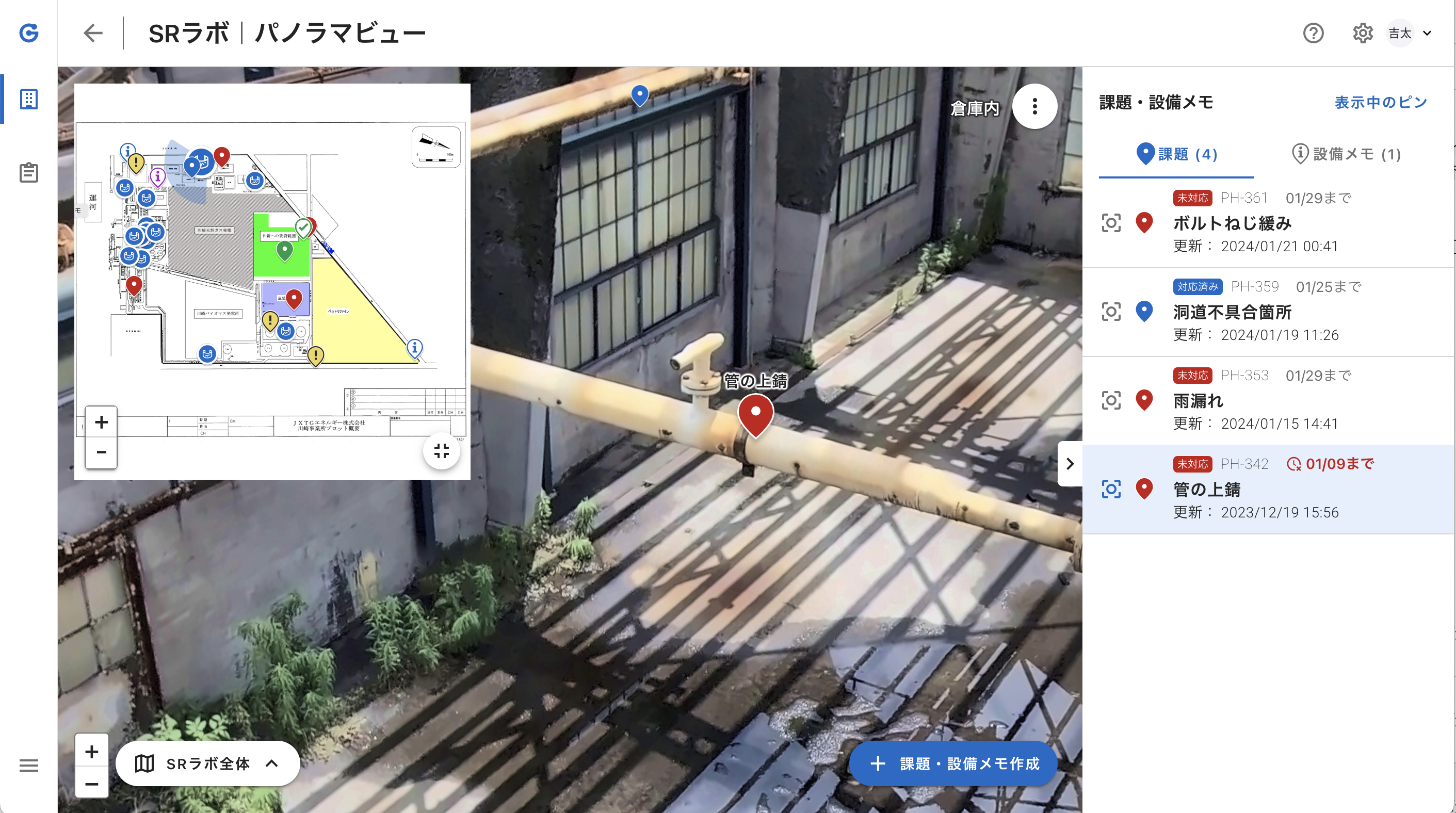
Task: Click the back arrow in header
Action: pyautogui.click(x=93, y=34)
